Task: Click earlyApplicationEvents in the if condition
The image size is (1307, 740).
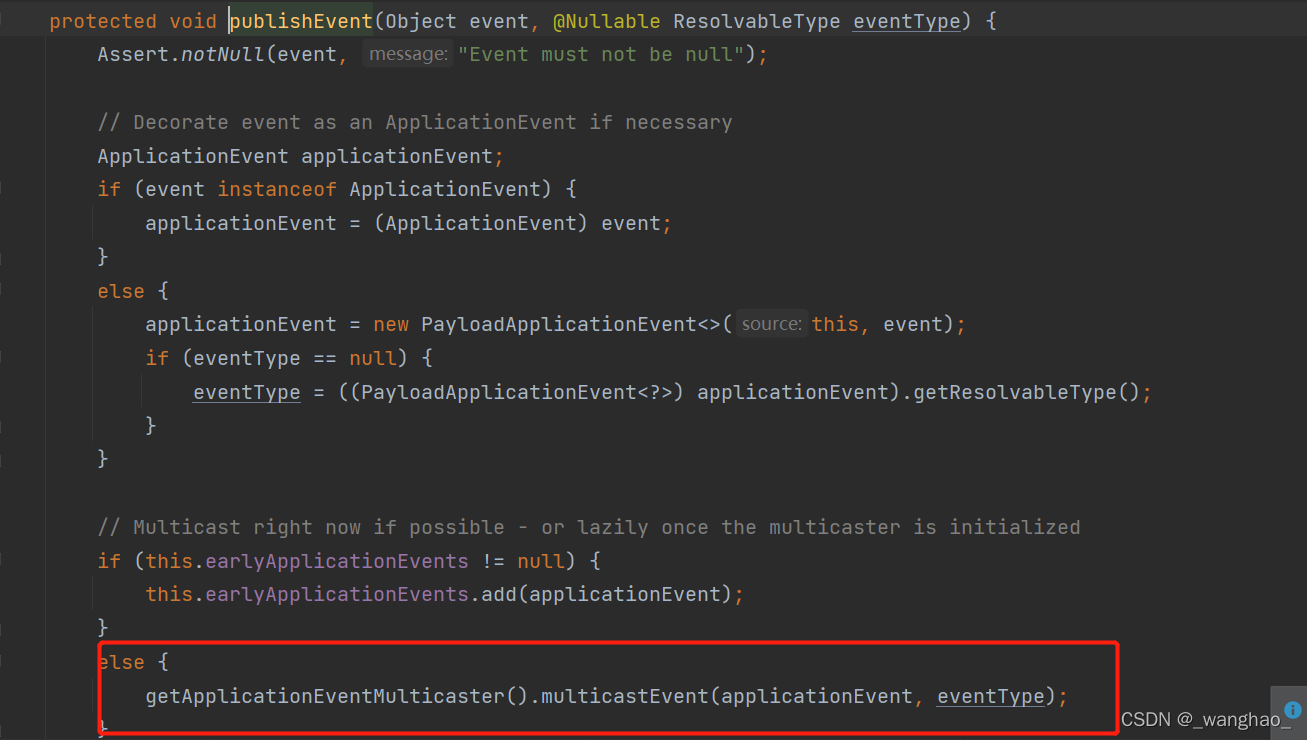Action: click(337, 561)
